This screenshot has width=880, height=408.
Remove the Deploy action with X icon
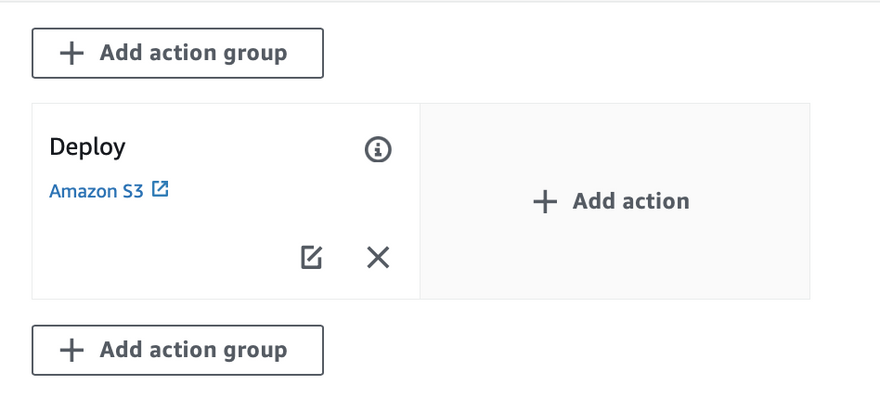pos(378,258)
